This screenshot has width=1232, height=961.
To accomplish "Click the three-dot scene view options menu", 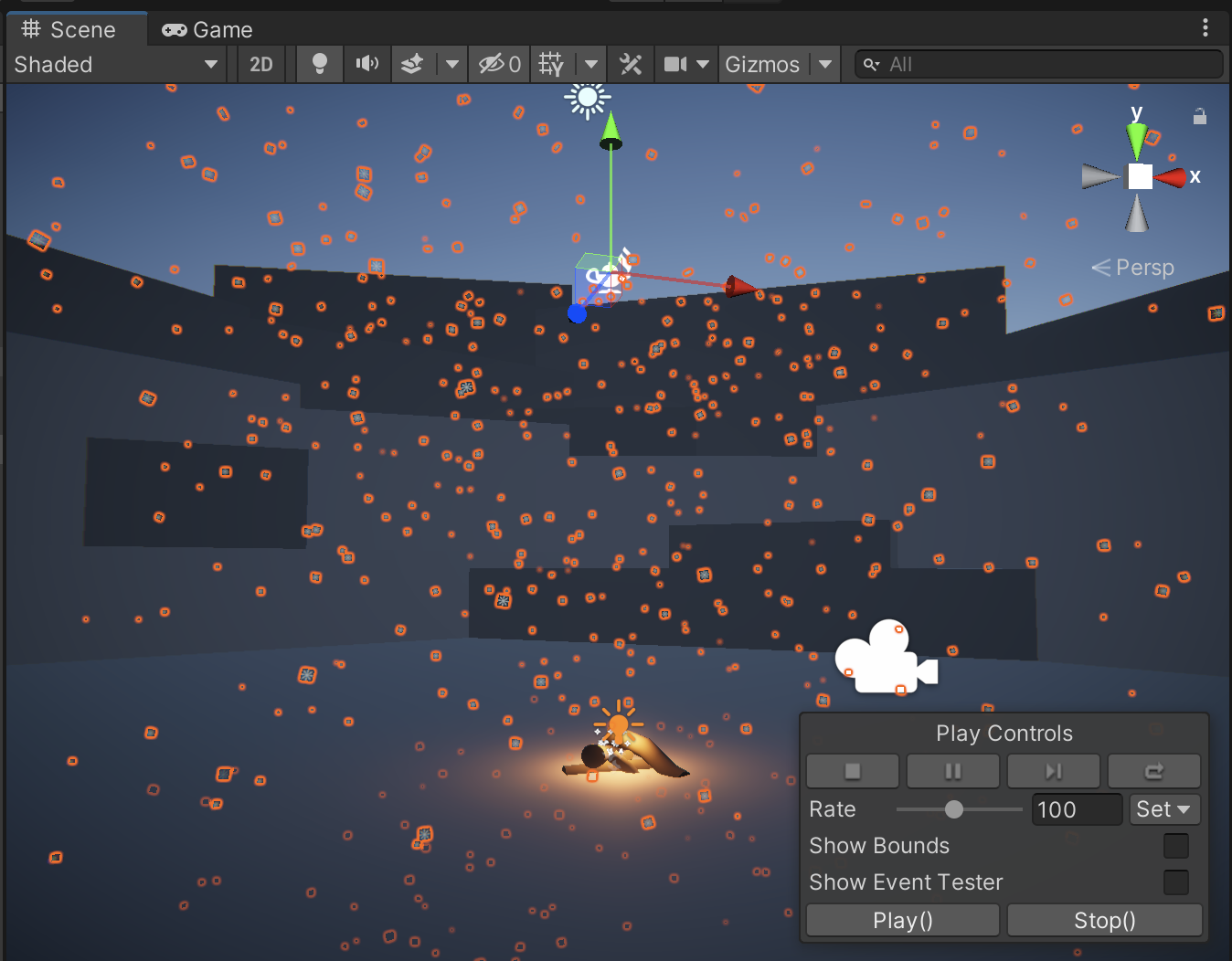I will pos(1205,28).
